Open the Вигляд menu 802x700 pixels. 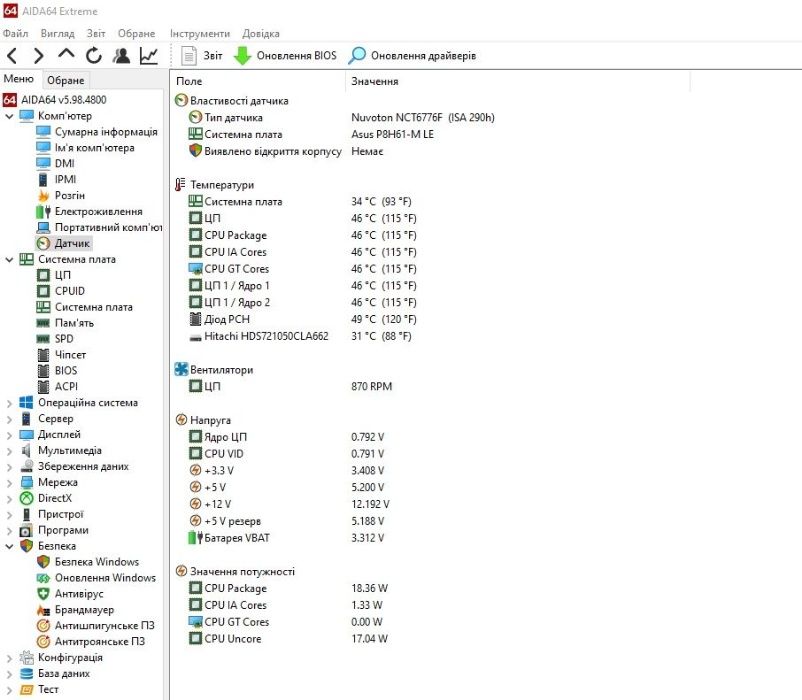(57, 33)
